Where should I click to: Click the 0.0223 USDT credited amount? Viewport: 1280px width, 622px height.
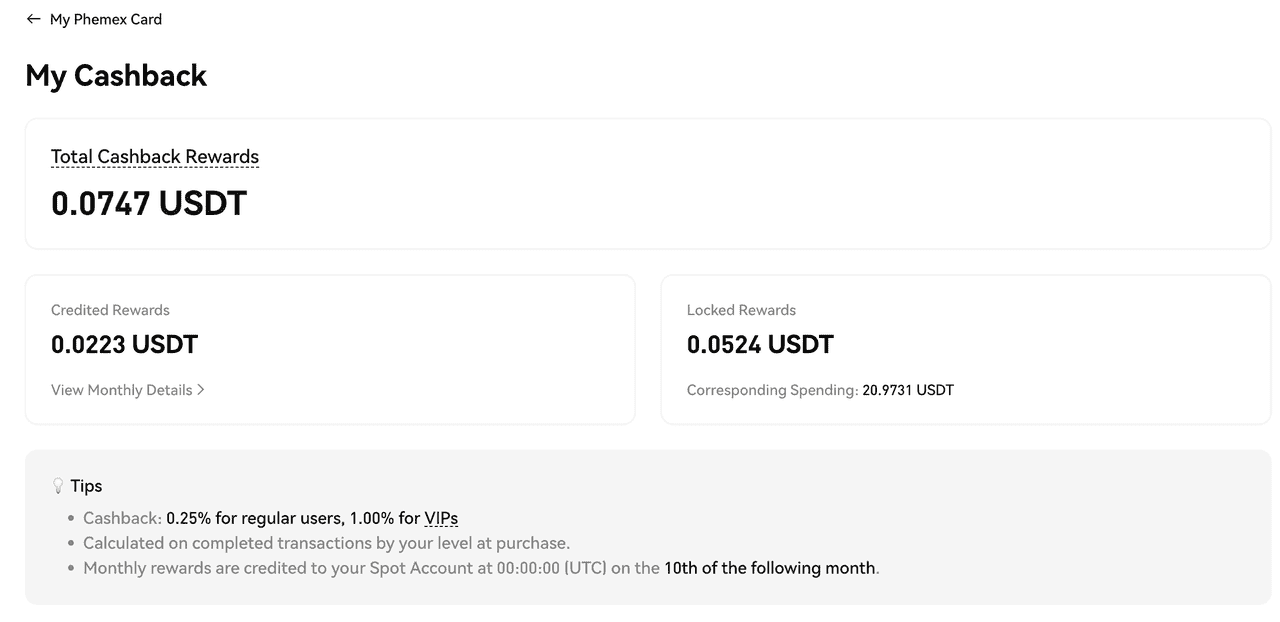click(x=125, y=345)
